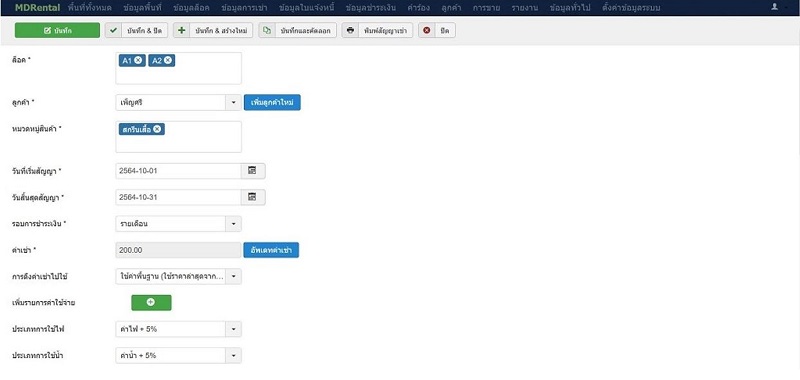Click the ค่าเช่า field showing 200.00

coord(178,250)
